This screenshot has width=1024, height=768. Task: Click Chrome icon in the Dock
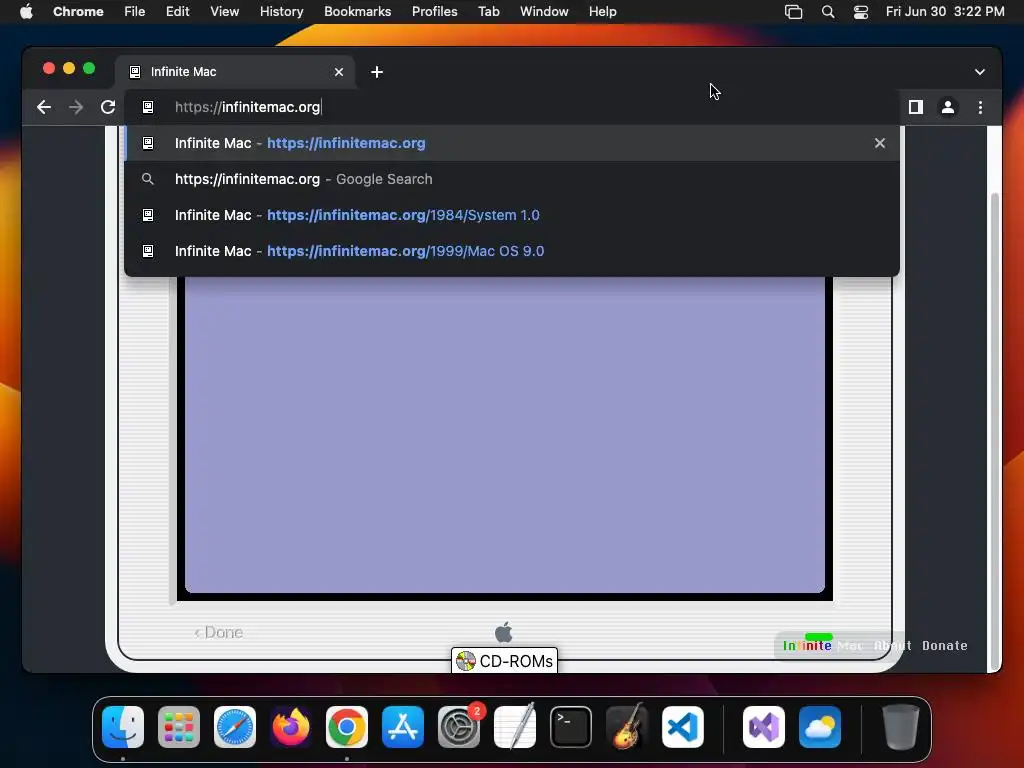click(347, 727)
